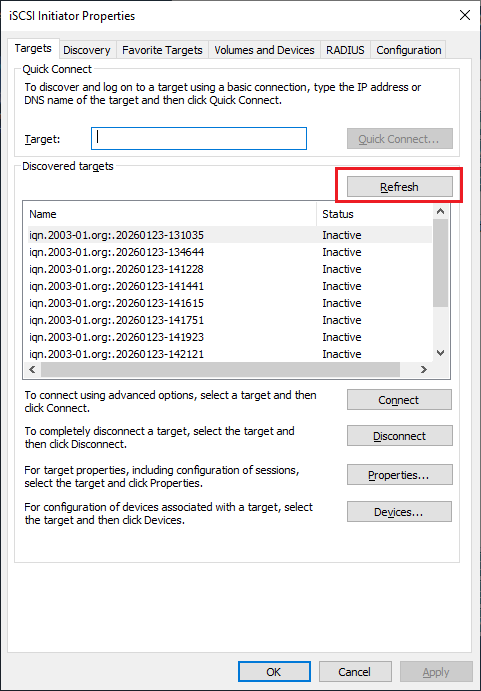481x691 pixels.
Task: Select target ending 20260123-142121
Action: tap(229, 354)
